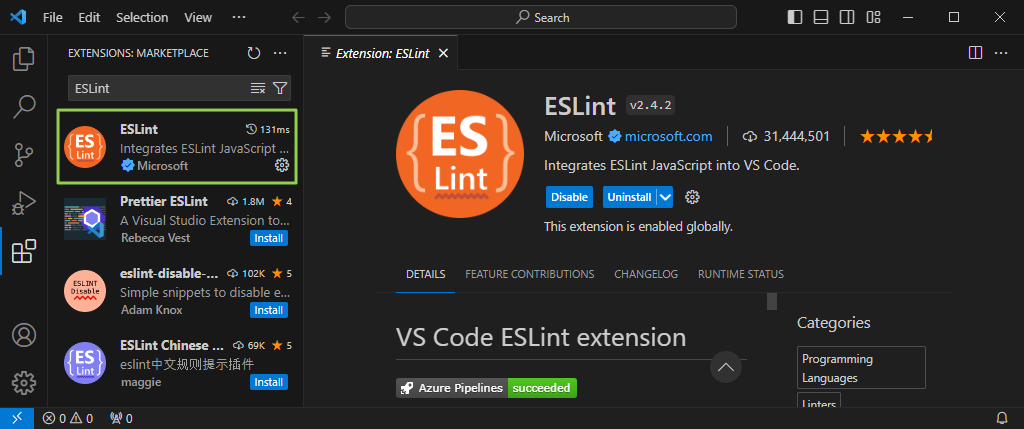
Task: Open the Accounts menu icon
Action: [x=24, y=335]
